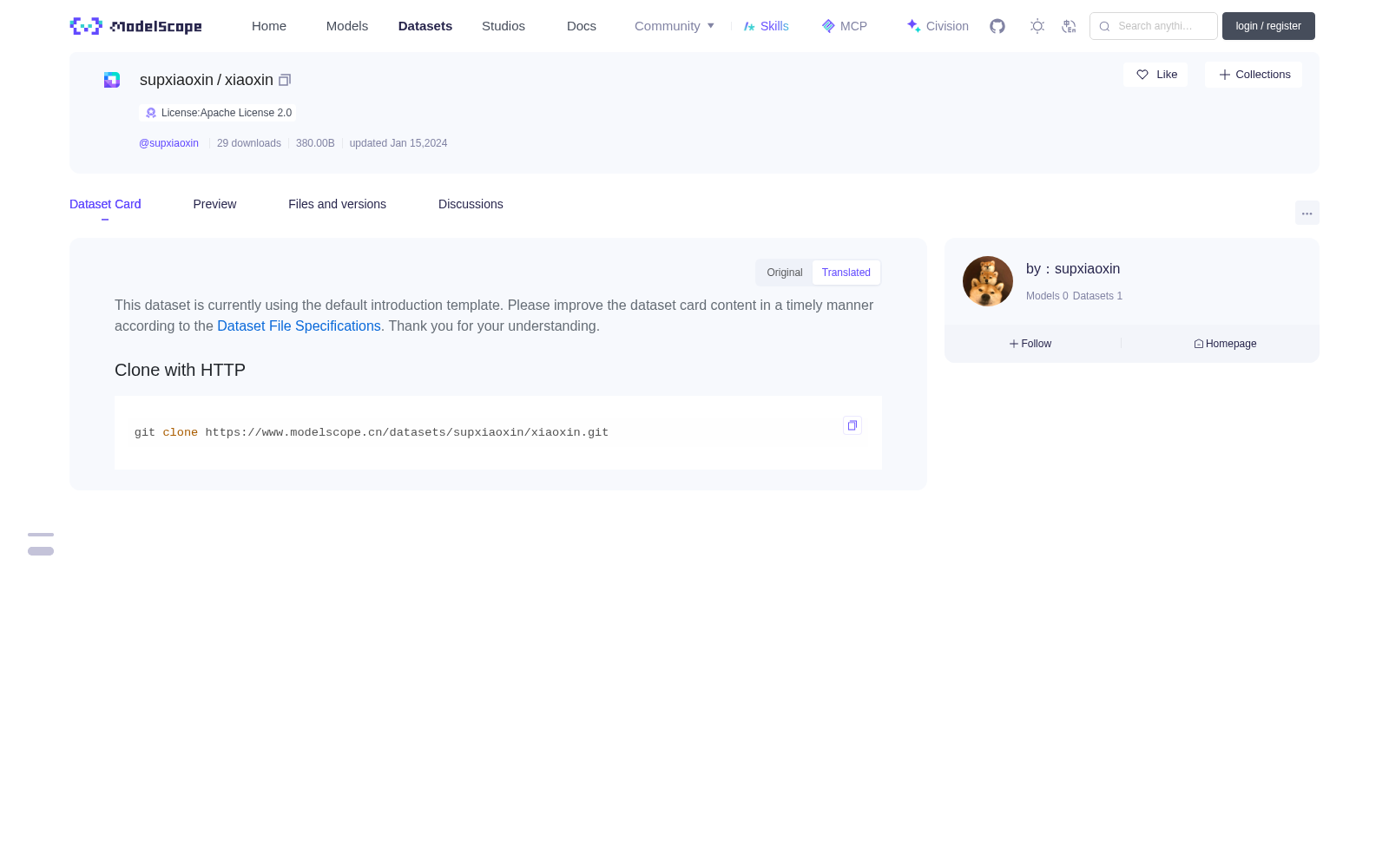Select the Dataset Card tab
Image resolution: width=1389 pixels, height=868 pixels.
pos(105,205)
